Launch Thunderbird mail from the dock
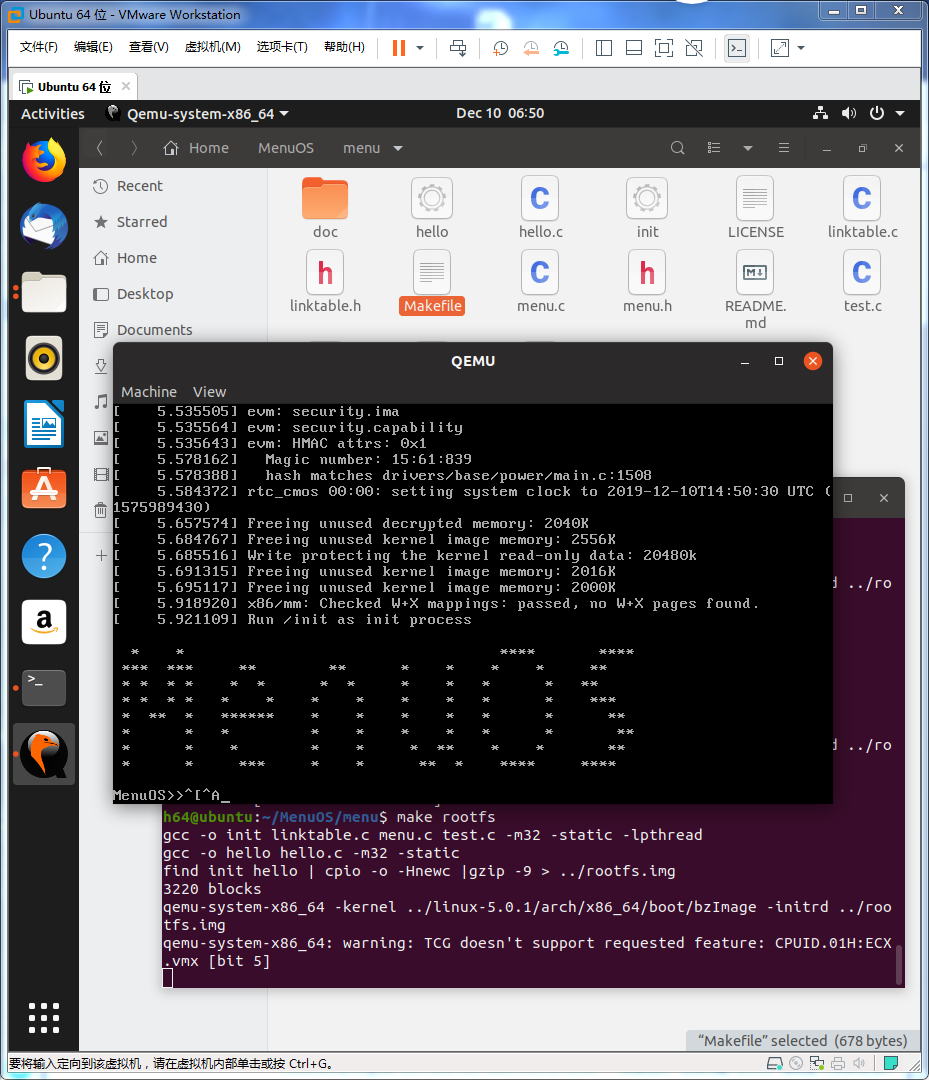This screenshot has height=1080, width=929. 44,226
